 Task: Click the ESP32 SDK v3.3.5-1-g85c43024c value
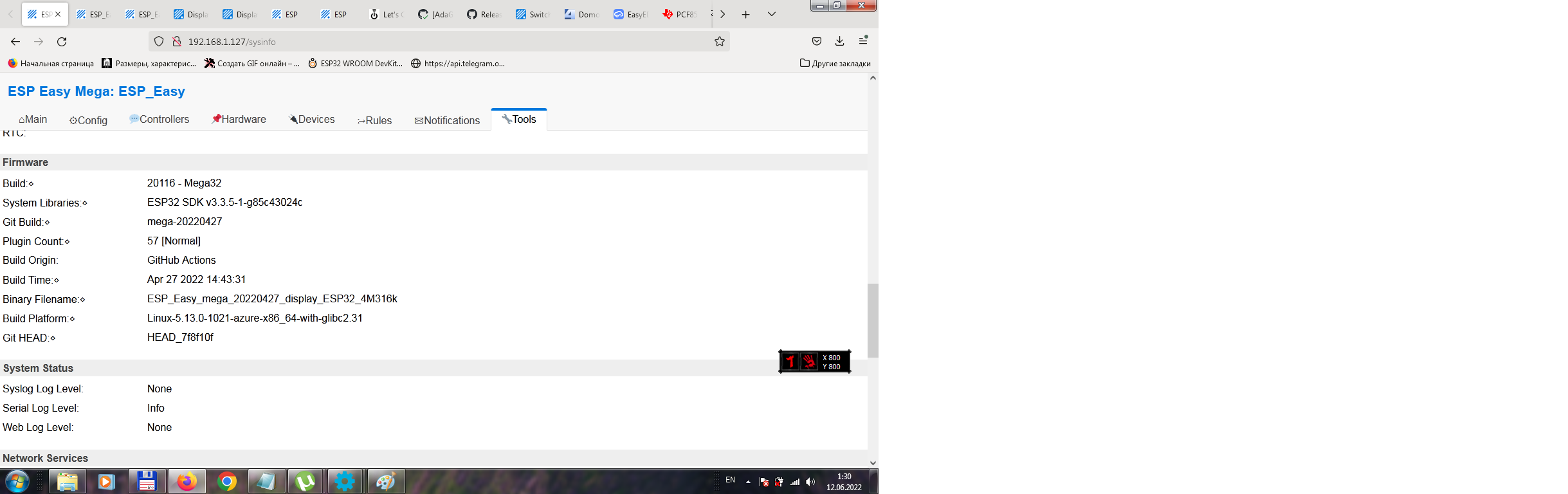tap(224, 203)
